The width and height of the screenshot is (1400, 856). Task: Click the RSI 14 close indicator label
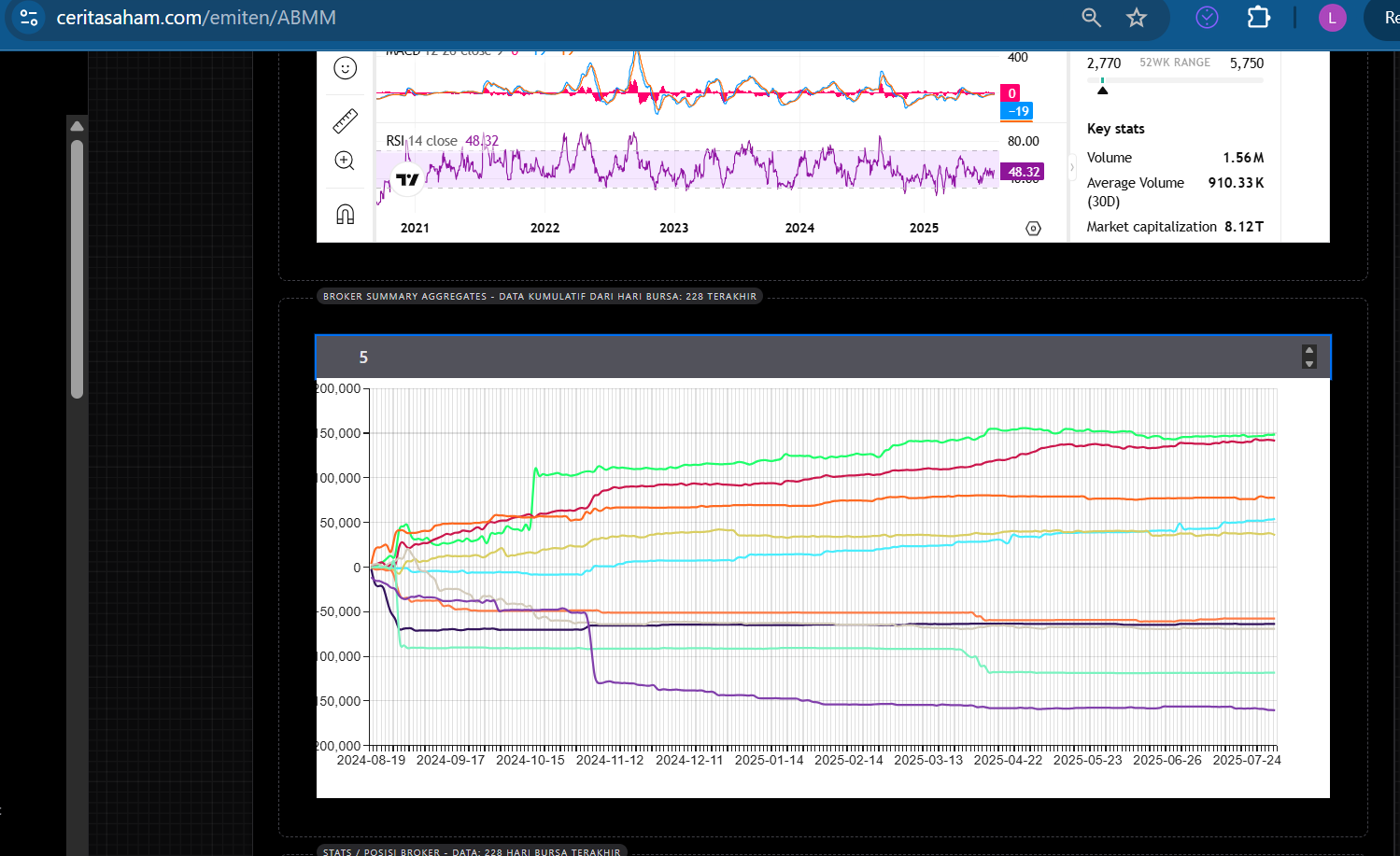click(421, 141)
